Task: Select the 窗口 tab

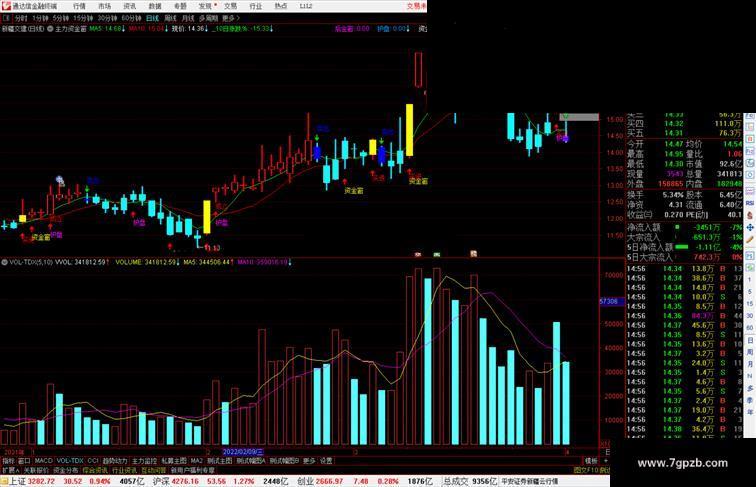Action: 24,461
